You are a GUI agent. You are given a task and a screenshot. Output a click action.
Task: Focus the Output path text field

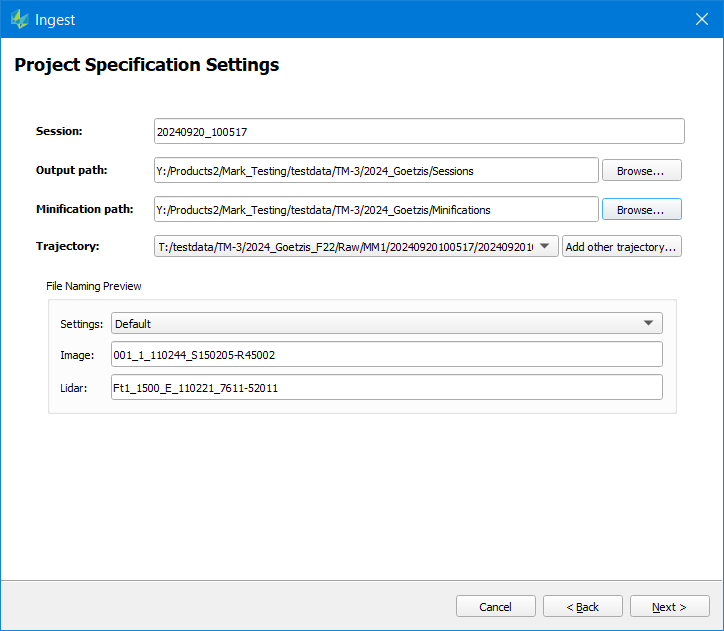(x=375, y=171)
